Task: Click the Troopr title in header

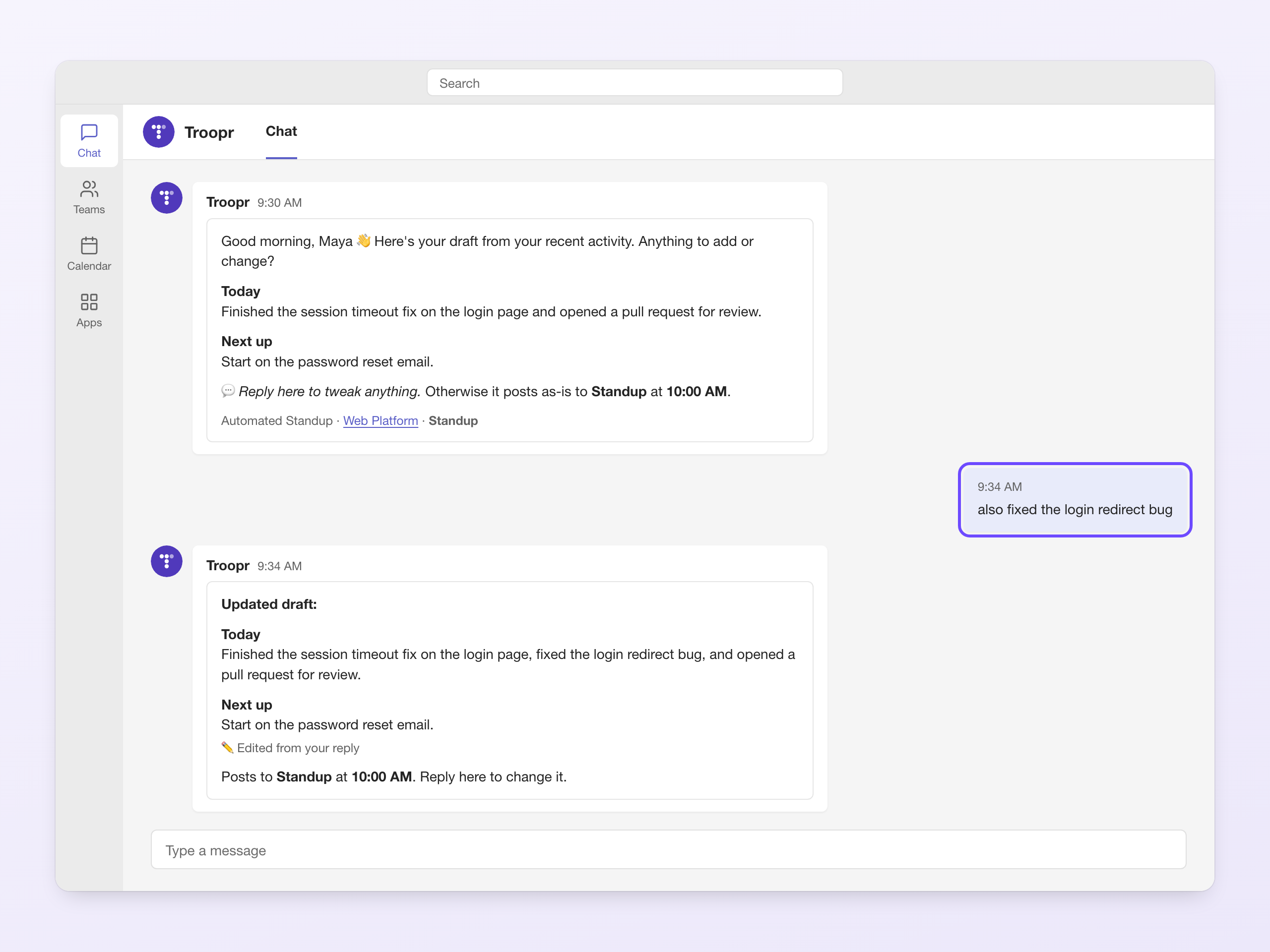Action: [209, 132]
